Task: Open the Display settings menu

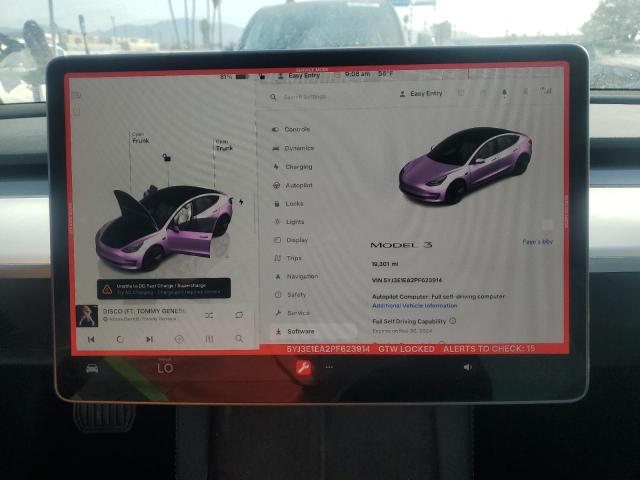Action: (x=291, y=240)
